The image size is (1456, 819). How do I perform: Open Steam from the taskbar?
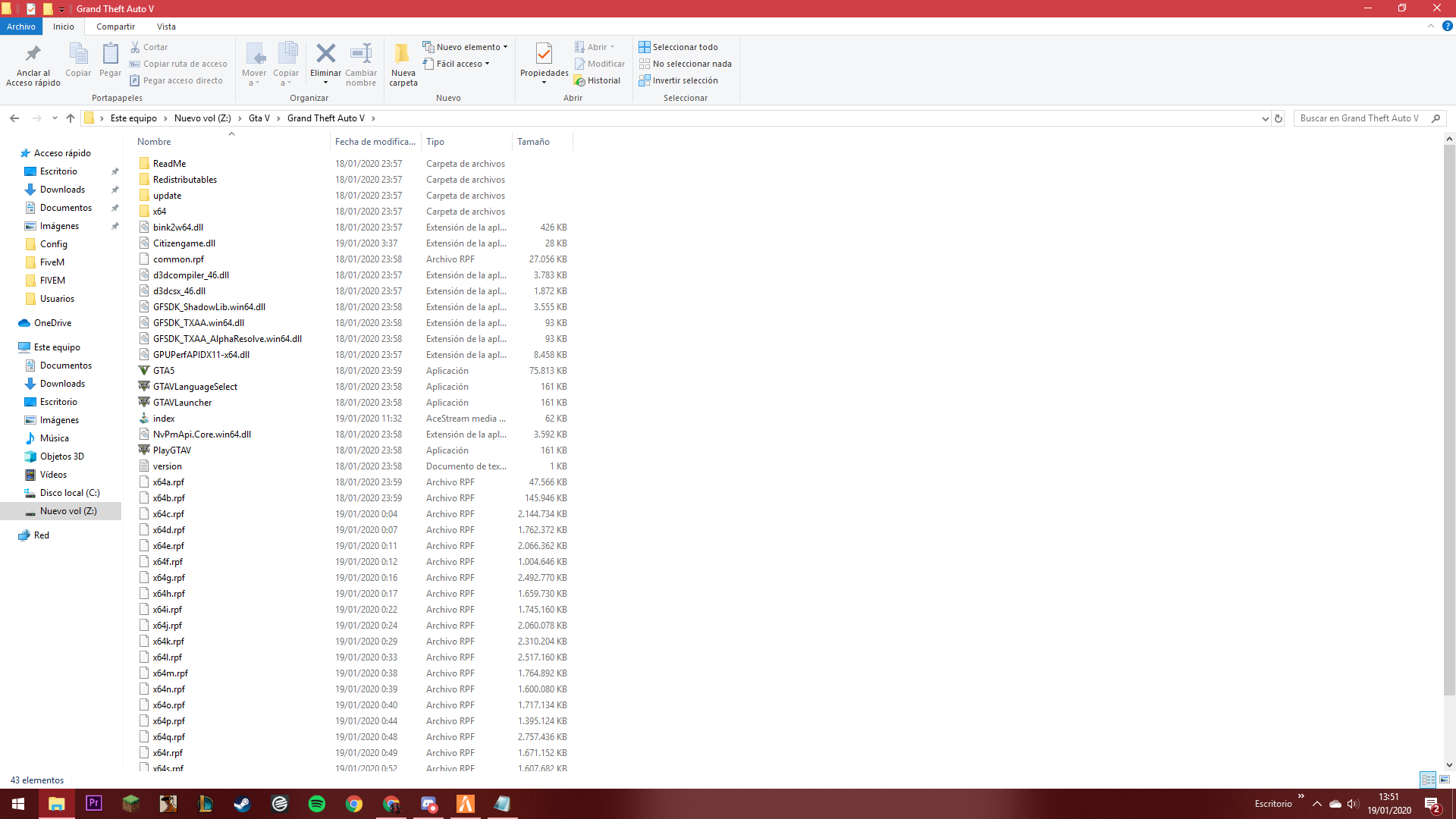[x=243, y=804]
